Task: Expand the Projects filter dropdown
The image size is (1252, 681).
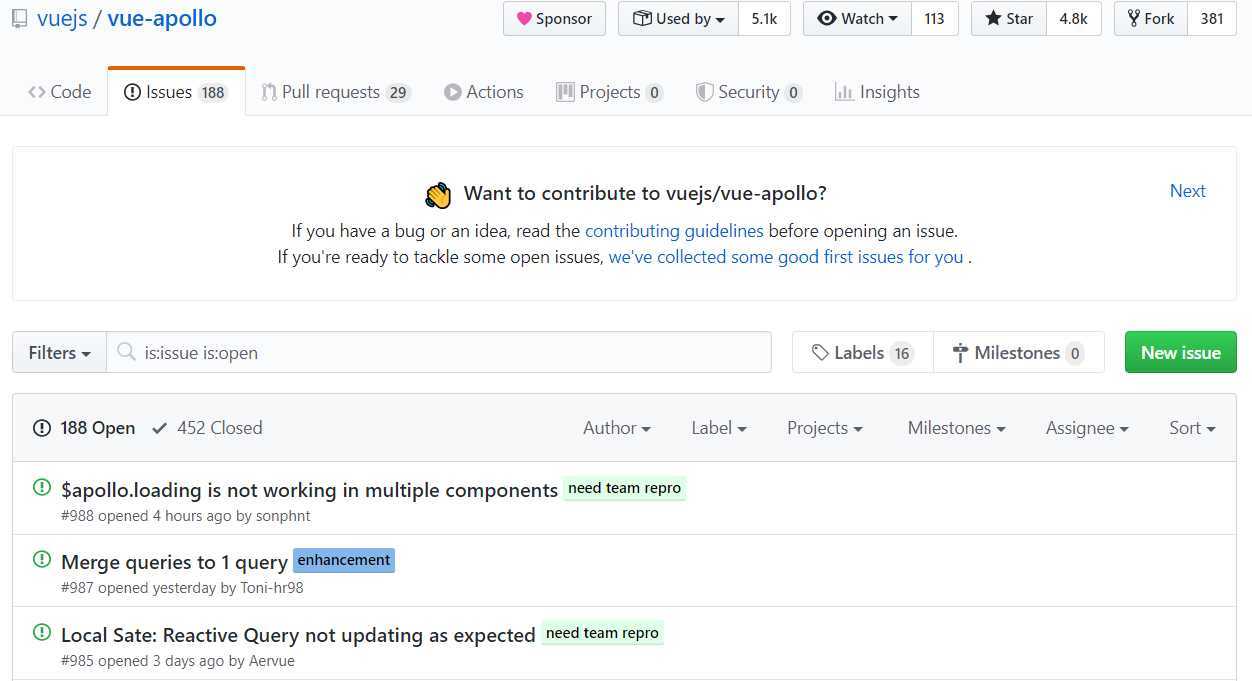Action: point(825,428)
